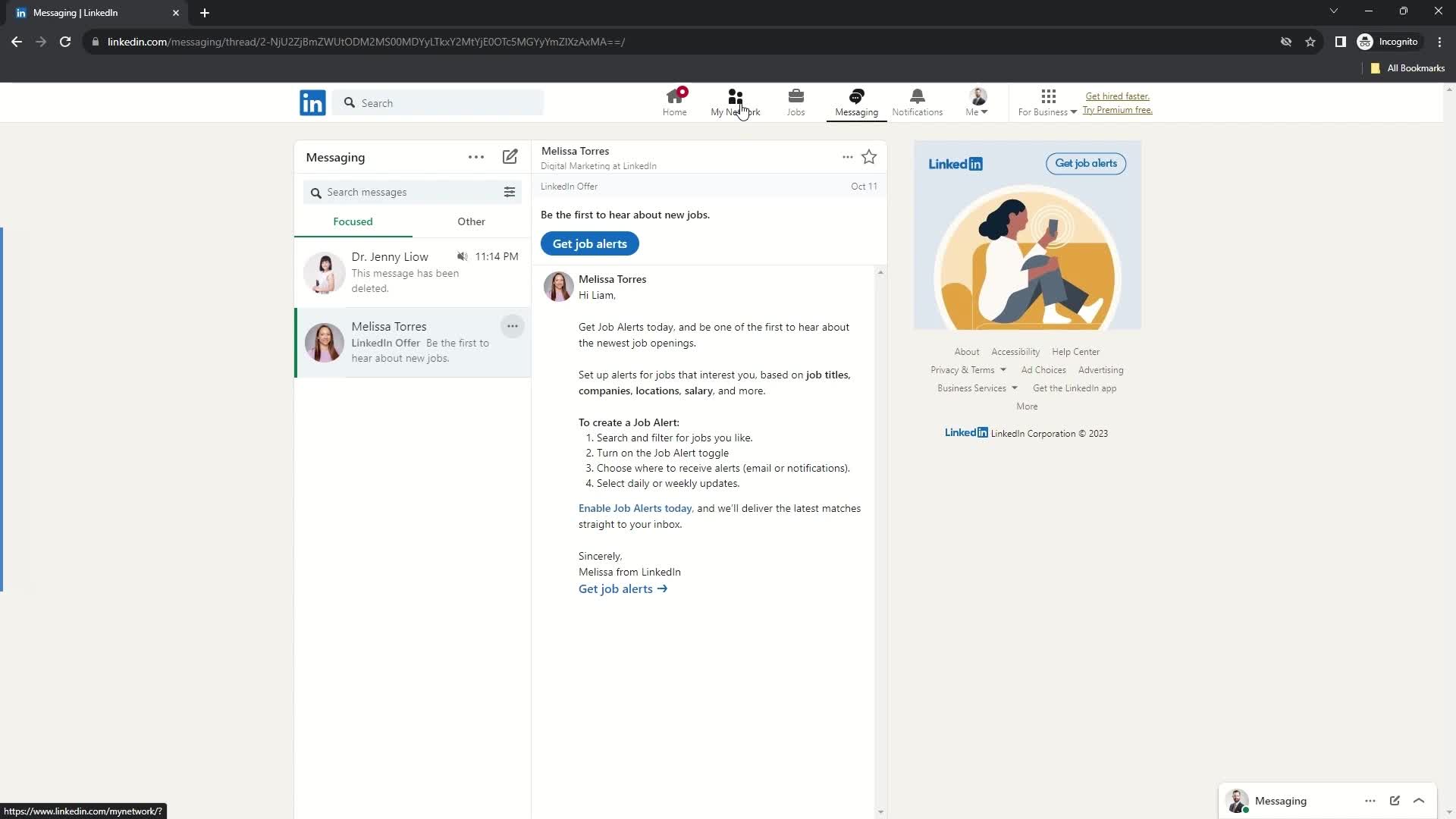Click the browser back arrow
This screenshot has width=1456, height=819.
coord(17,42)
